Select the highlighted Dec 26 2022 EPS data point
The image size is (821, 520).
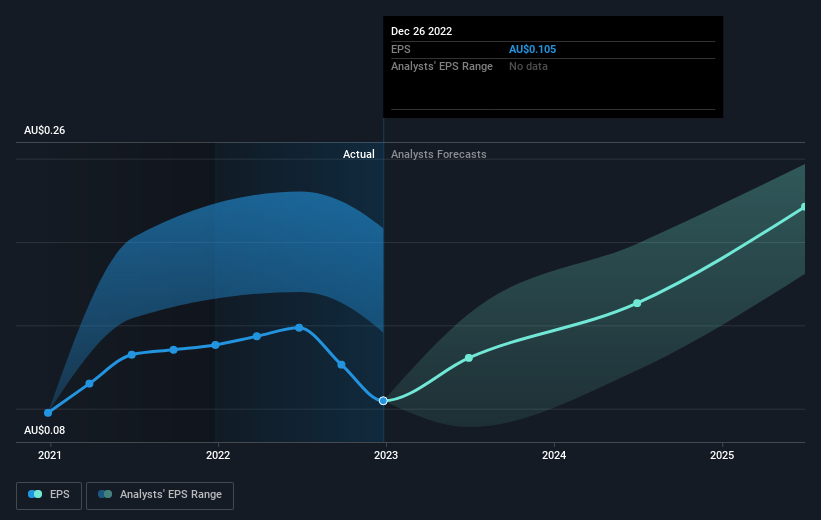383,401
